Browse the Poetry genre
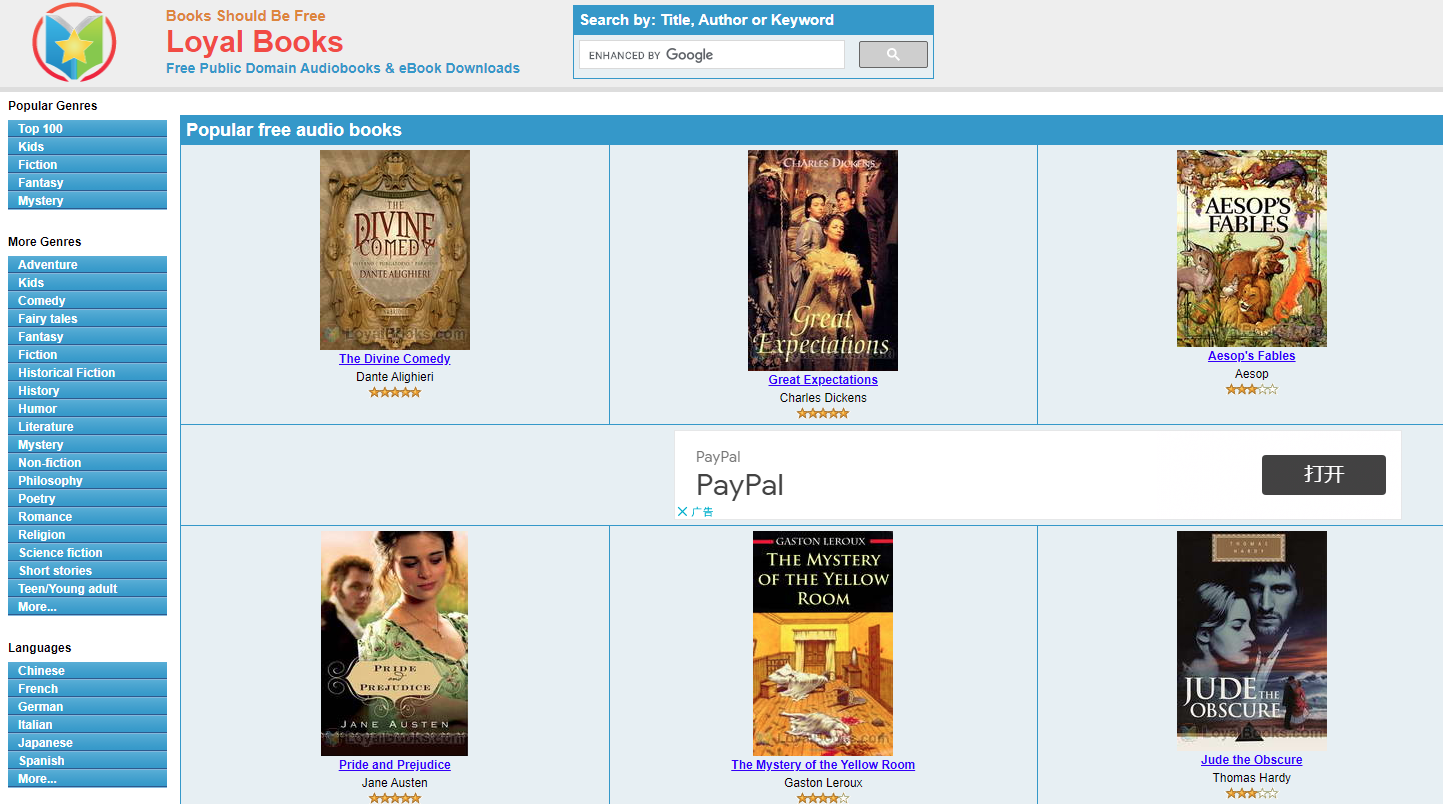 point(87,499)
